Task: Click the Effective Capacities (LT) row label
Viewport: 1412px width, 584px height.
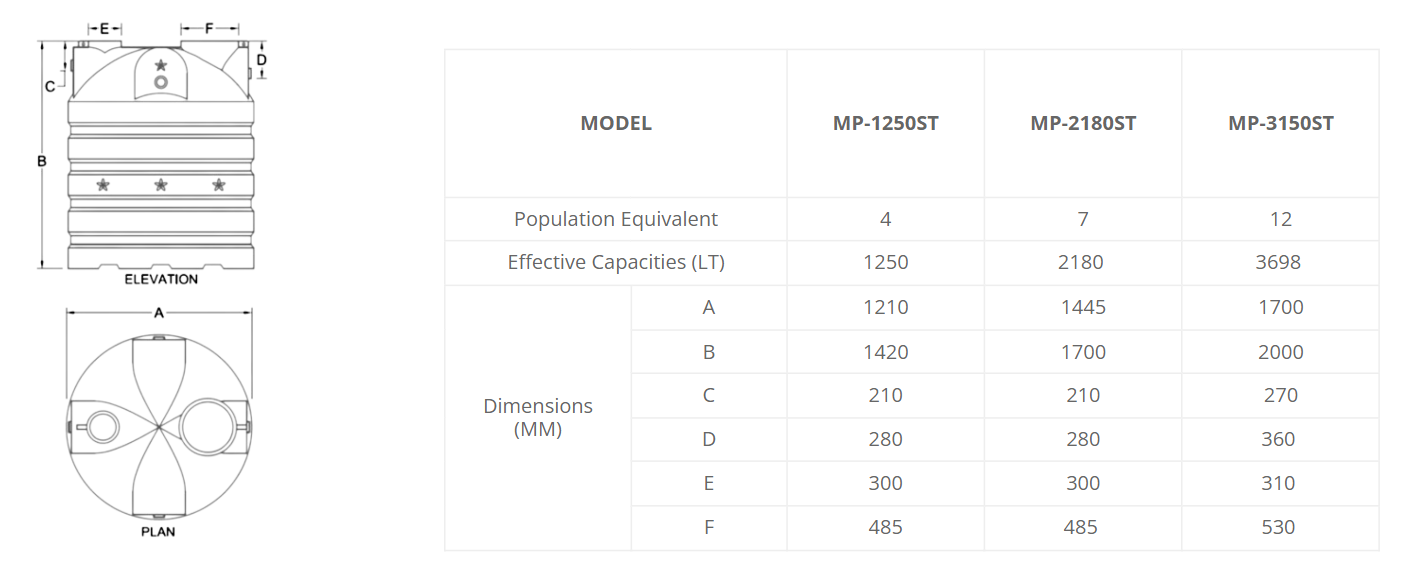Action: pos(616,263)
